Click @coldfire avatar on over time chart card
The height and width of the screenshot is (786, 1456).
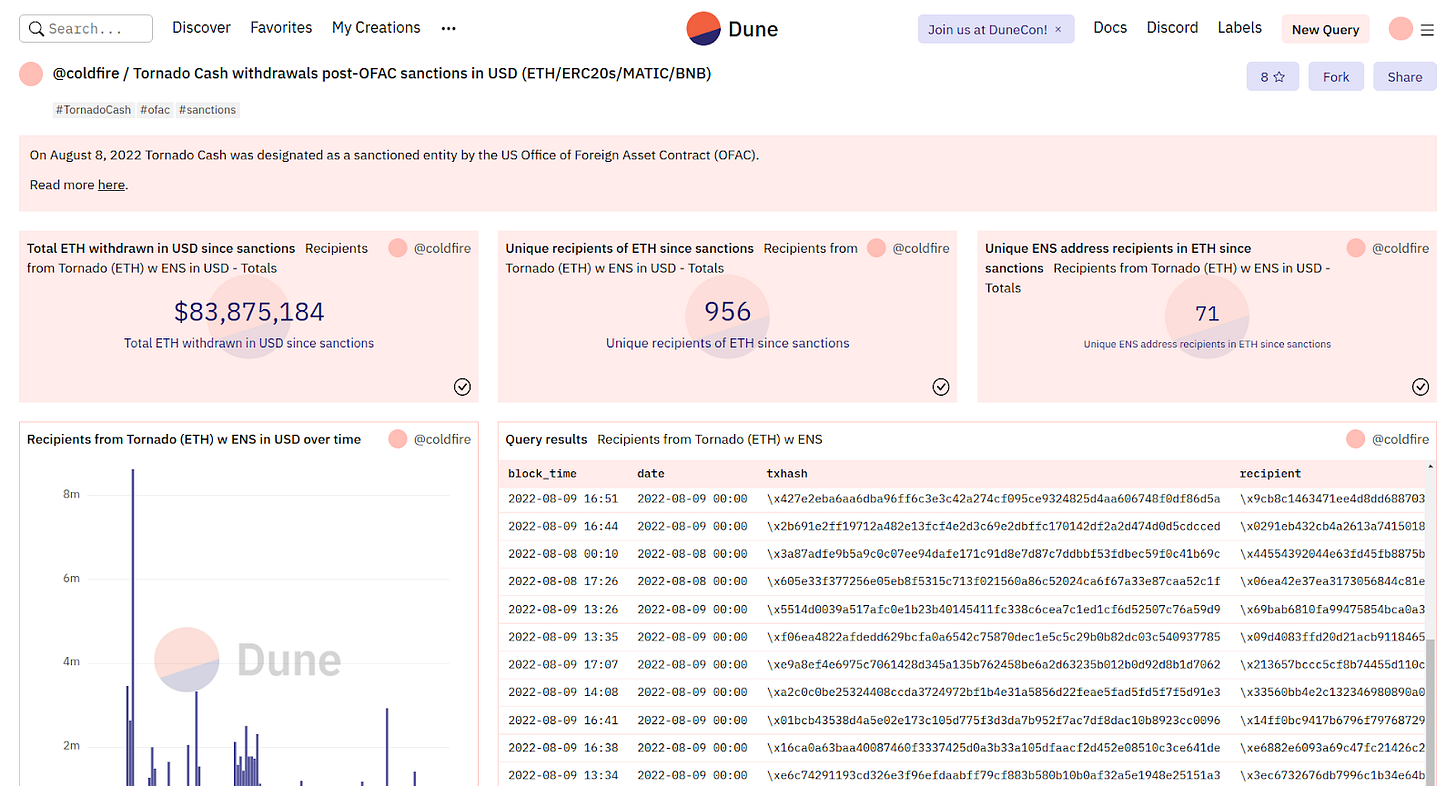[398, 439]
